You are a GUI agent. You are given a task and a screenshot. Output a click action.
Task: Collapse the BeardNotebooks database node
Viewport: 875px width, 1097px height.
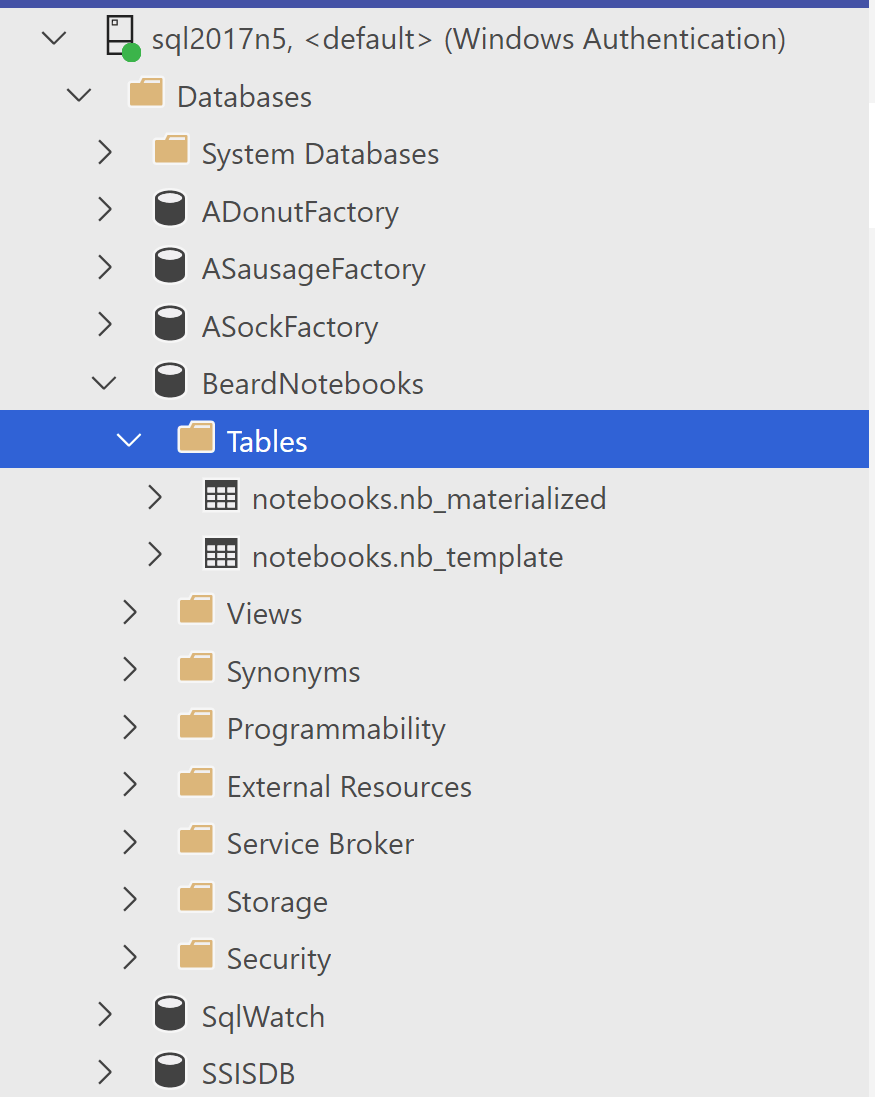pyautogui.click(x=104, y=383)
